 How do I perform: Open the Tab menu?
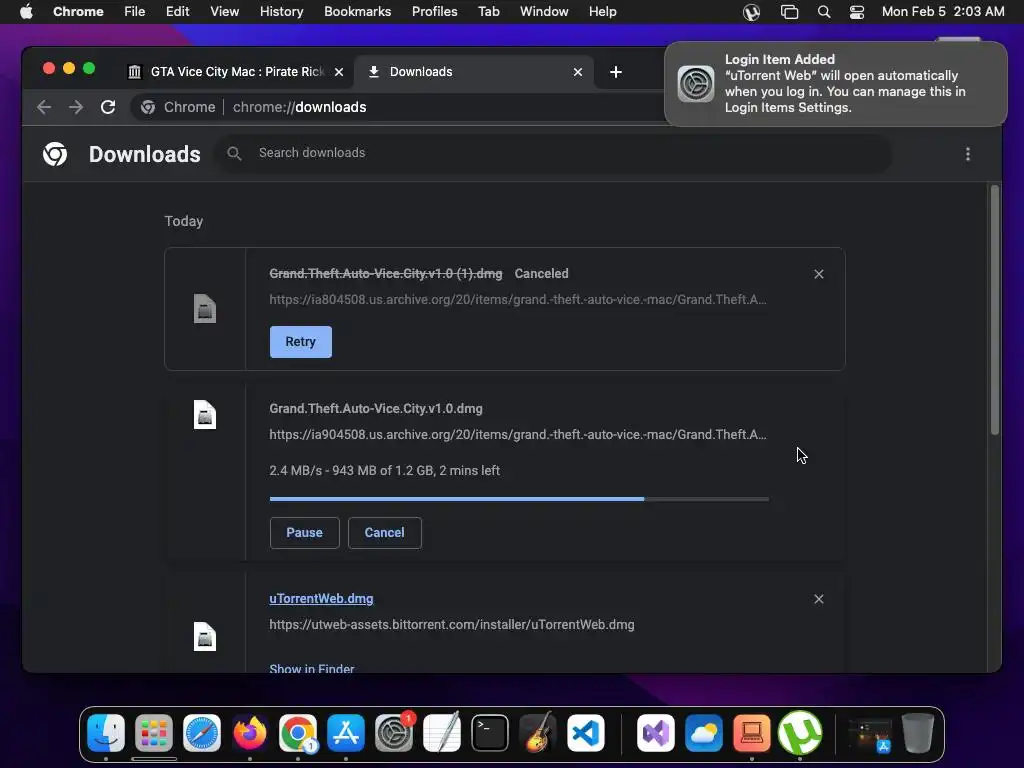[x=488, y=12]
